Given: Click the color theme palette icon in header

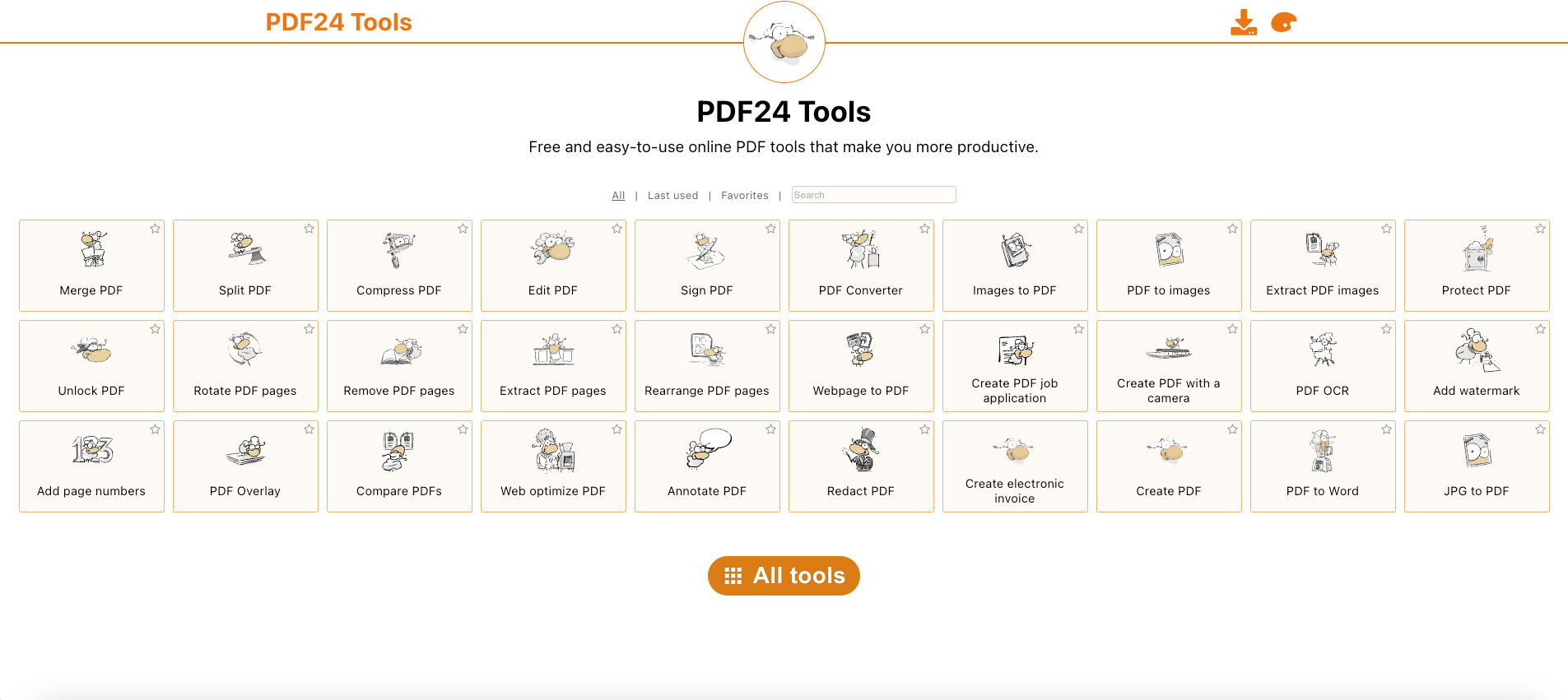Looking at the screenshot, I should click(x=1284, y=22).
